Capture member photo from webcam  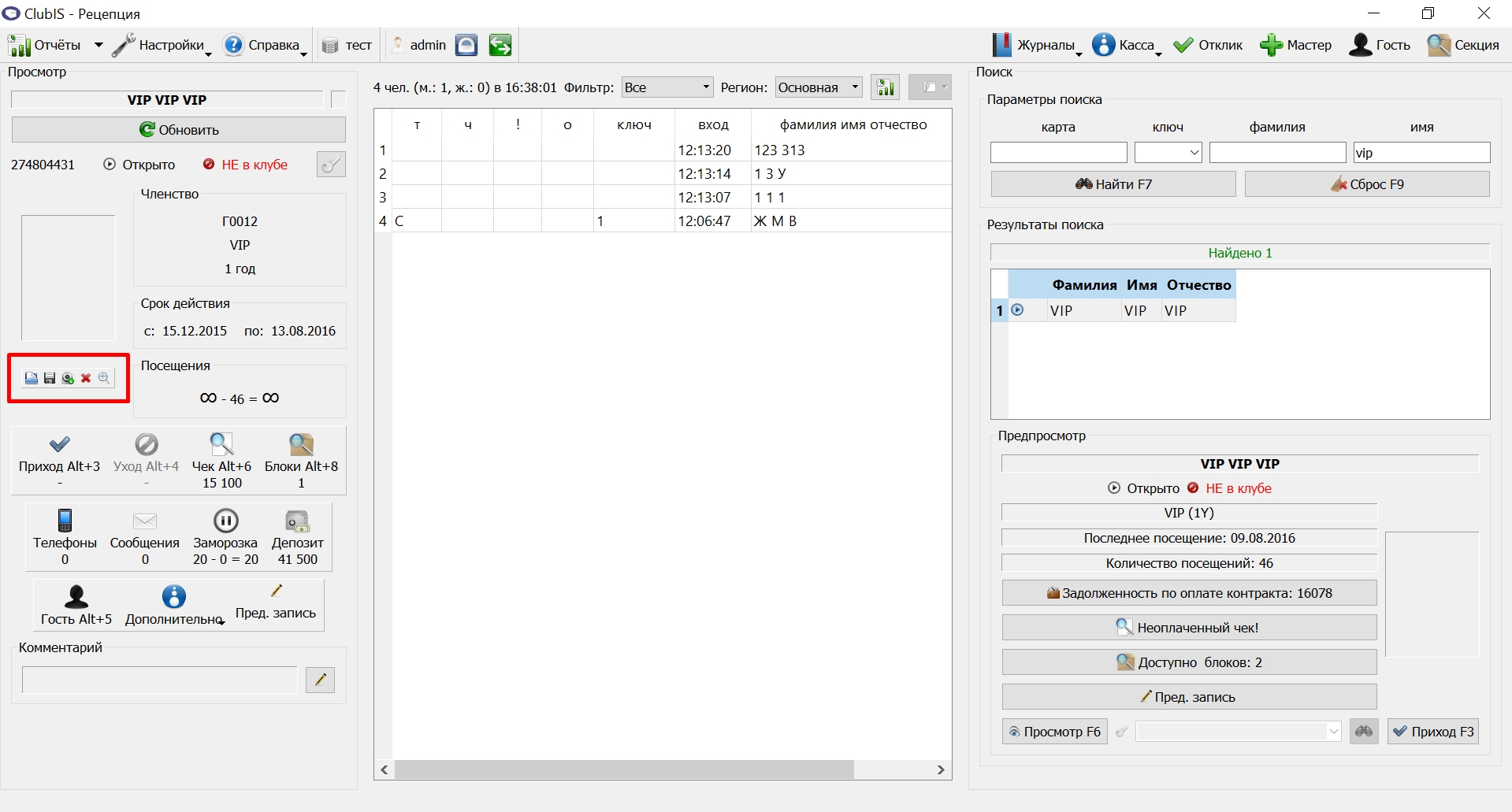point(68,378)
